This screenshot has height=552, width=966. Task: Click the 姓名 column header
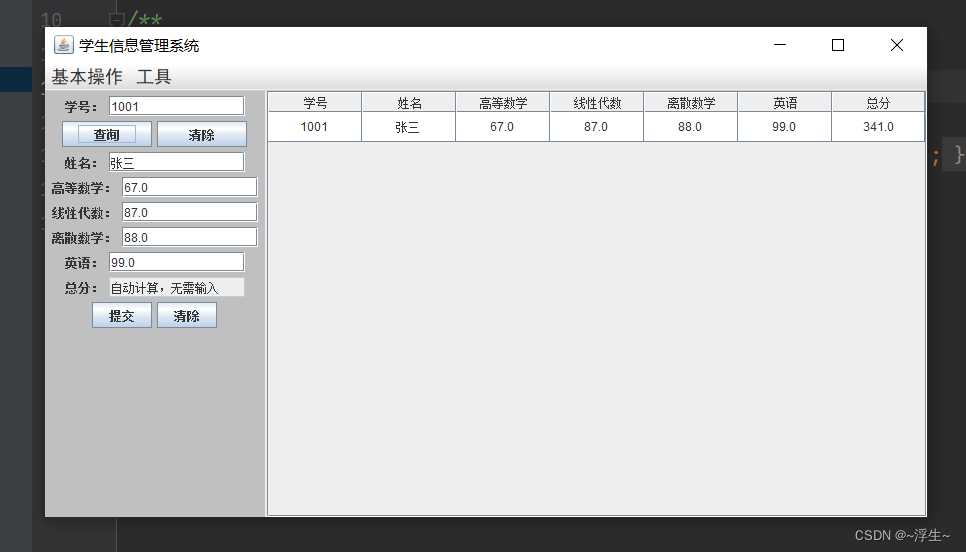409,102
